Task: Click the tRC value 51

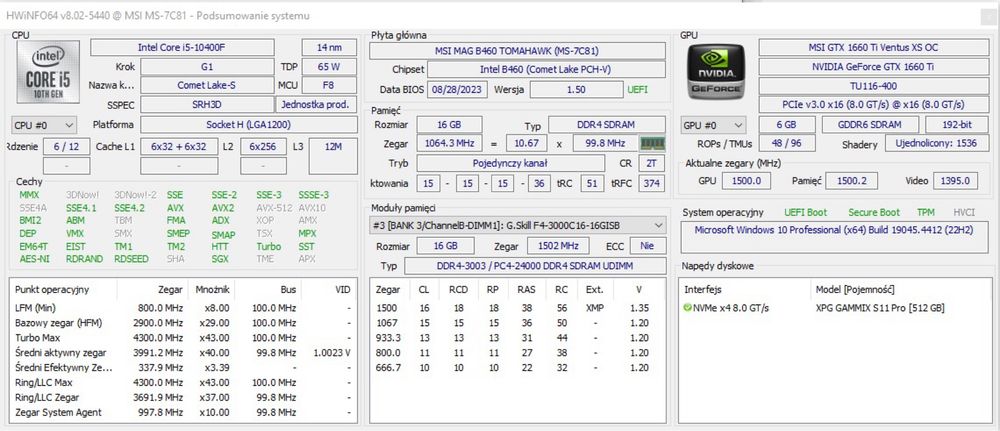Action: point(591,184)
